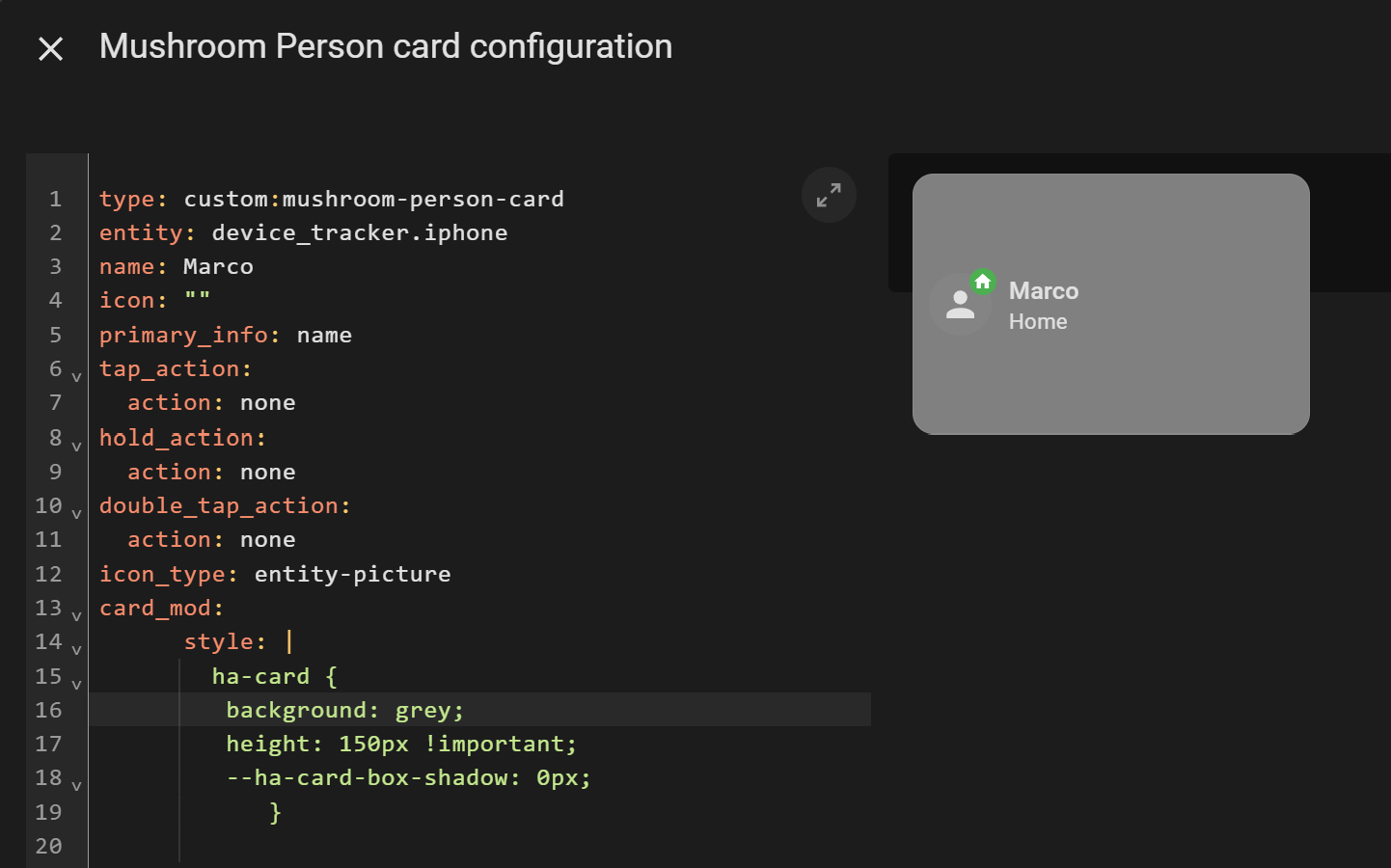Click on the icon_type entity-picture line
Screen dimensions: 1391x868
click(x=275, y=574)
